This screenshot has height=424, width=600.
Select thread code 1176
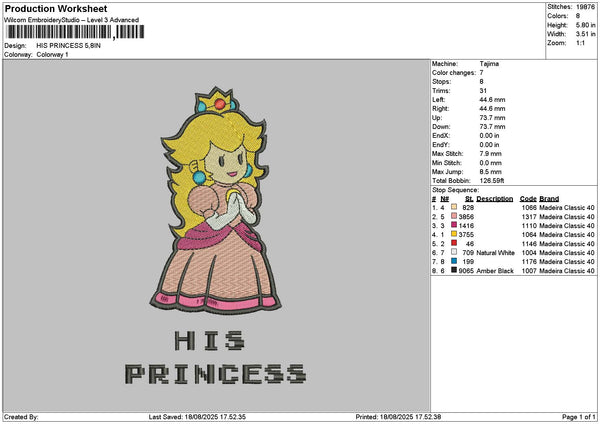529,261
